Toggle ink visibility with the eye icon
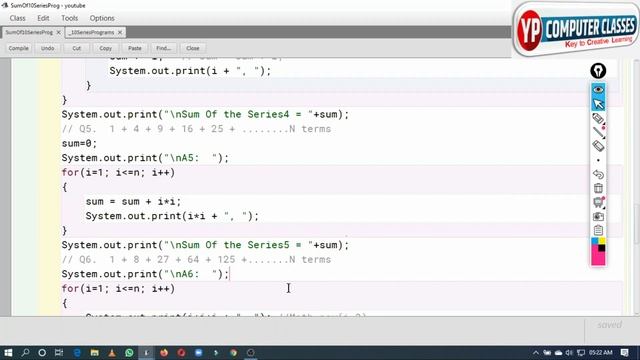 click(x=598, y=89)
